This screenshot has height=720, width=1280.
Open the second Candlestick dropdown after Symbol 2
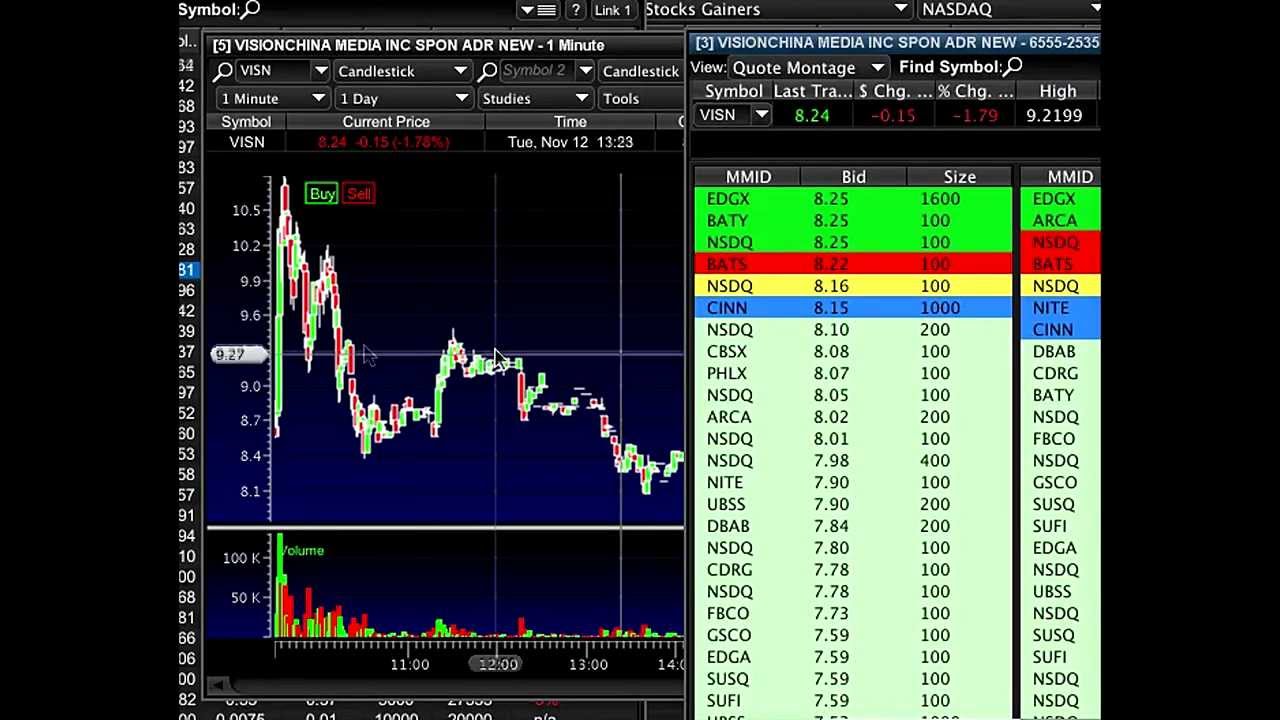641,71
